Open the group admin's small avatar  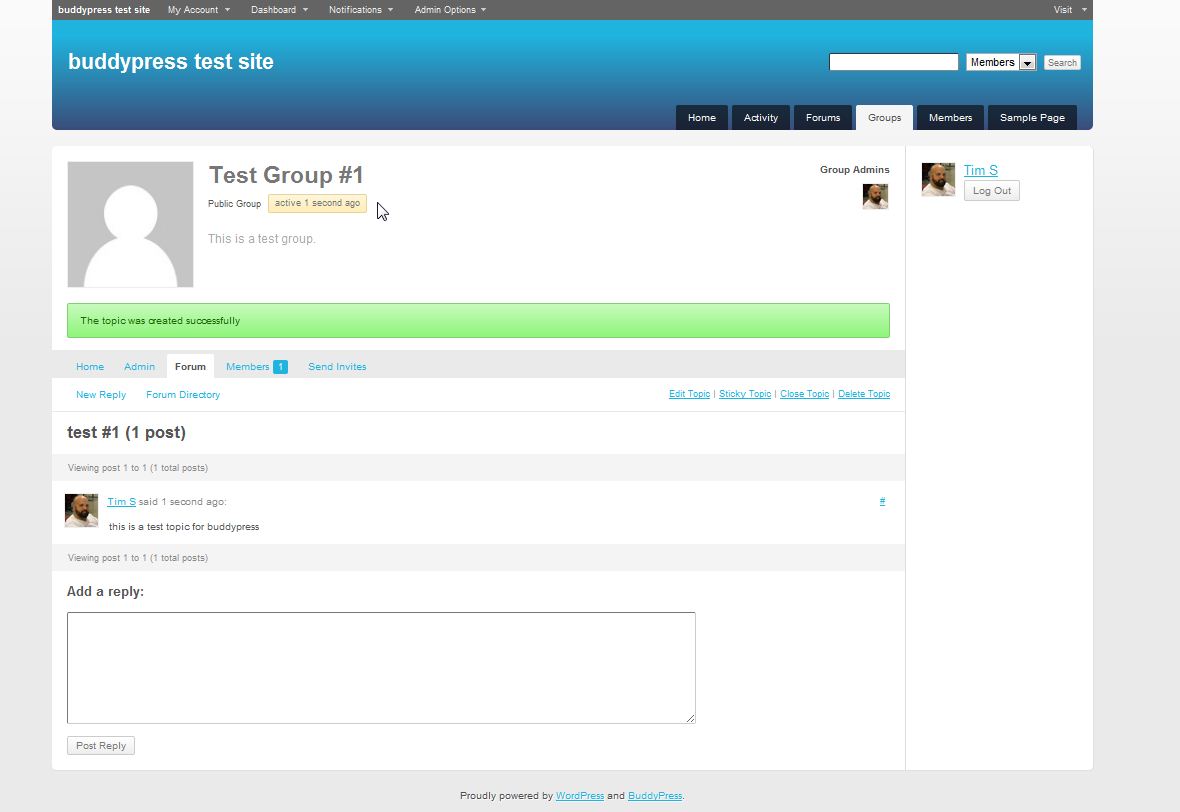point(875,196)
